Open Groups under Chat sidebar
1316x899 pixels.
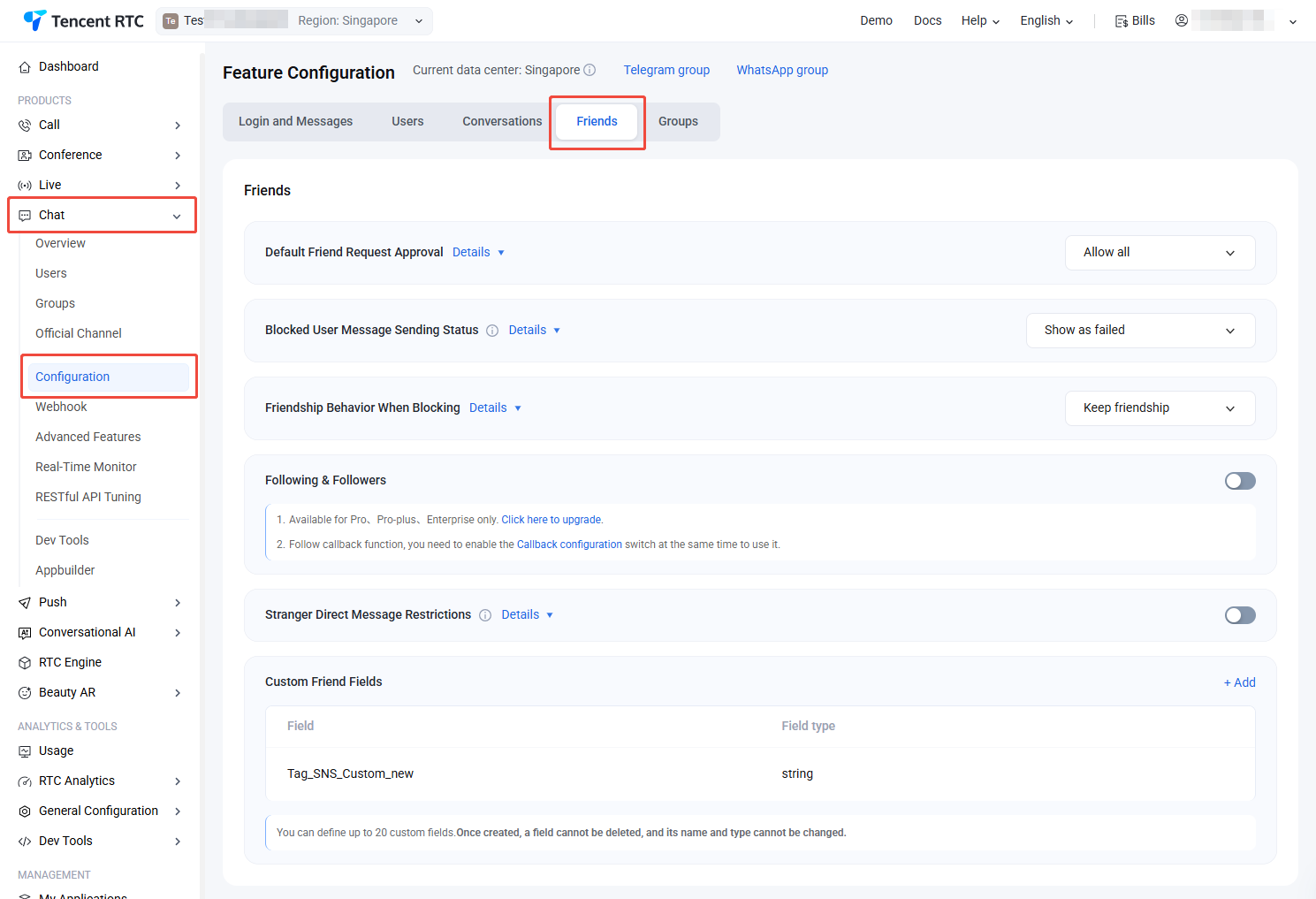pyautogui.click(x=55, y=304)
